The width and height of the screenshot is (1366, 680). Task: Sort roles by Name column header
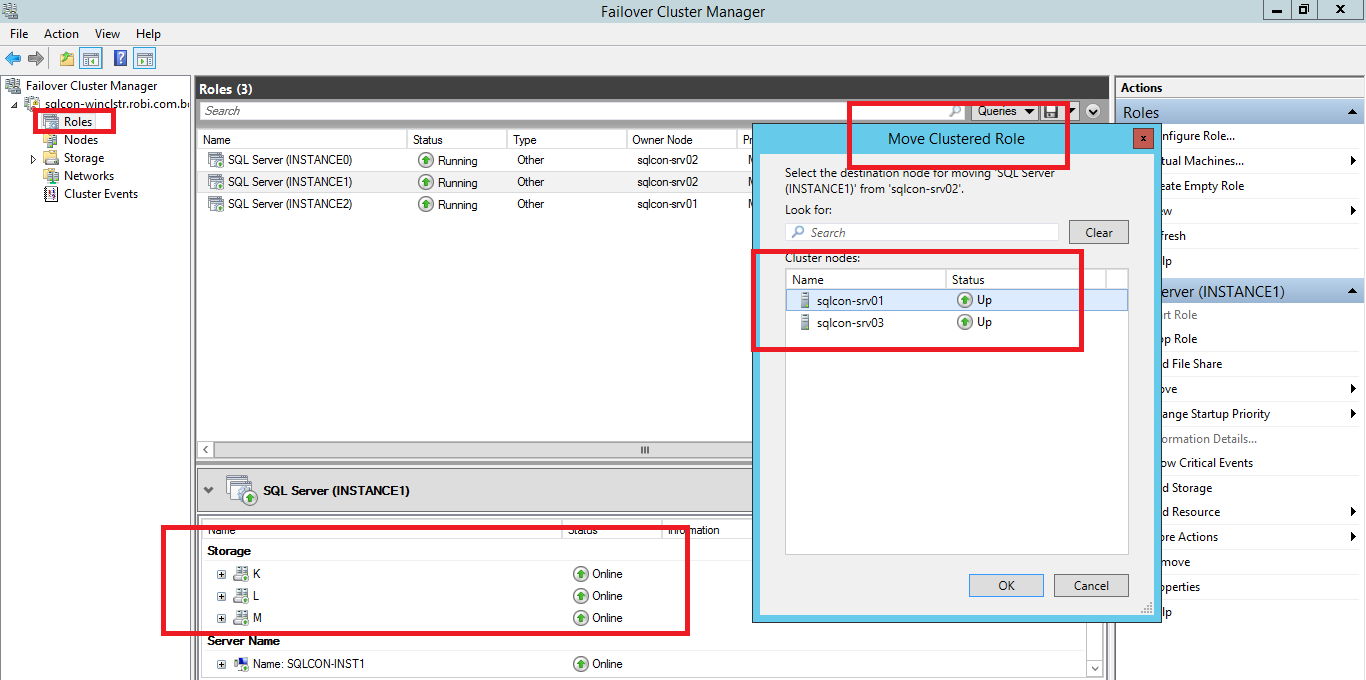click(x=302, y=140)
